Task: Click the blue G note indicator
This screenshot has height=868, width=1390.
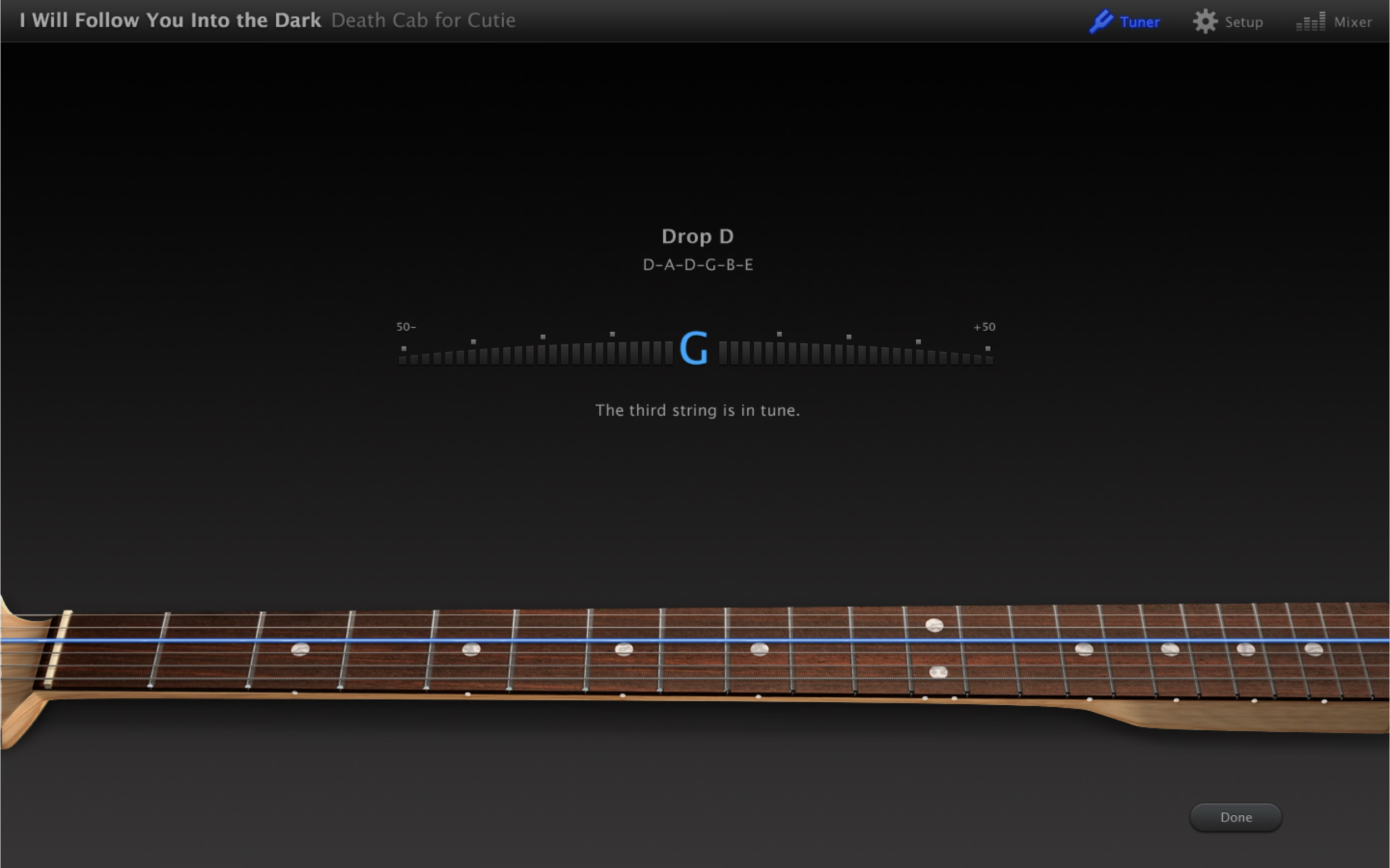Action: pos(694,348)
